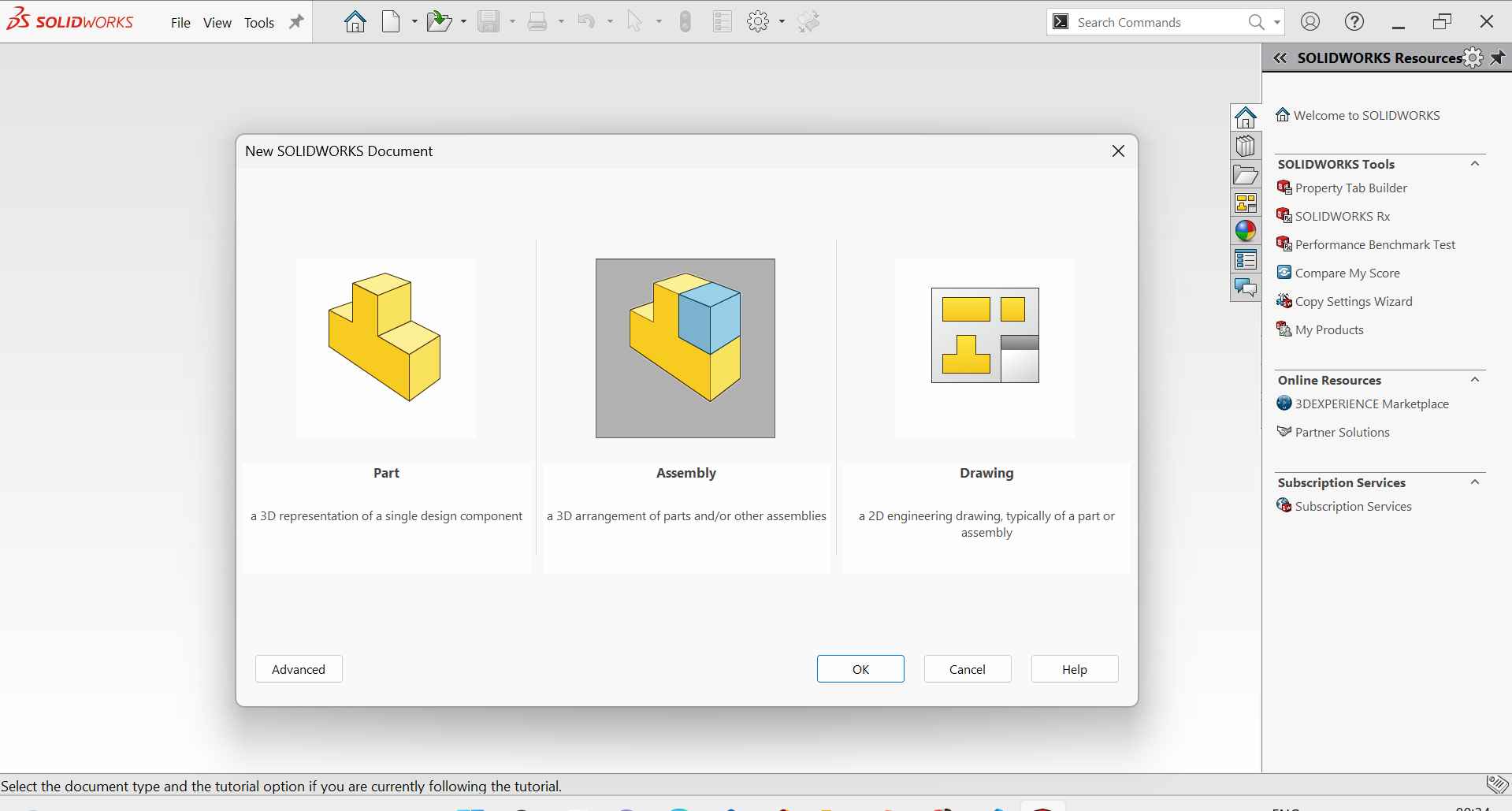Open the View Palette task pane tab

tap(1246, 203)
